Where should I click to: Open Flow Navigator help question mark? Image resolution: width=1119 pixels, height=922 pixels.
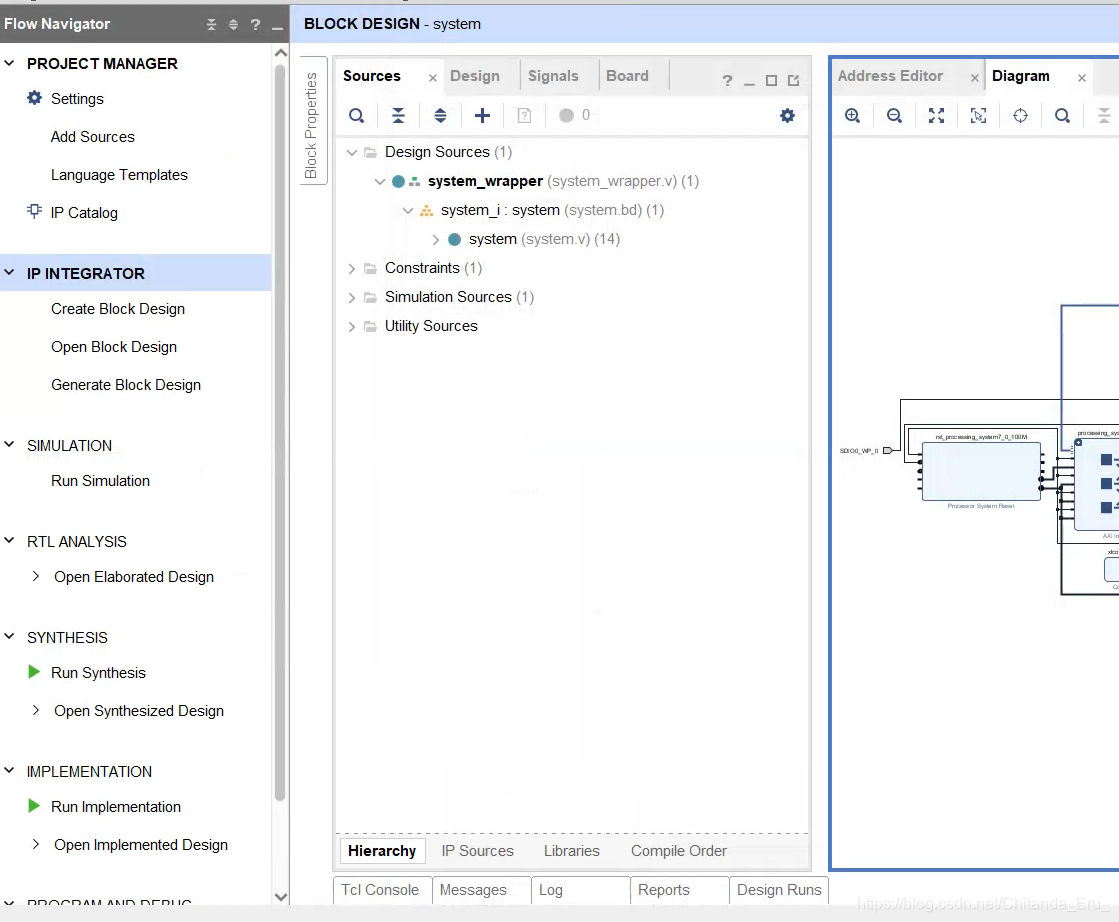[255, 24]
